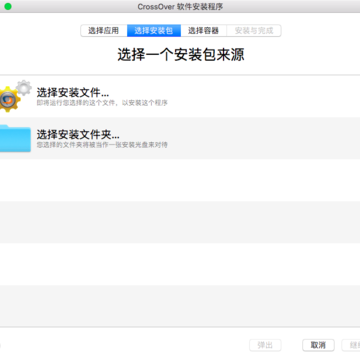Viewport: 360px width, 360px height.
Task: Switch to the 选择应用 tab
Action: tap(104, 31)
